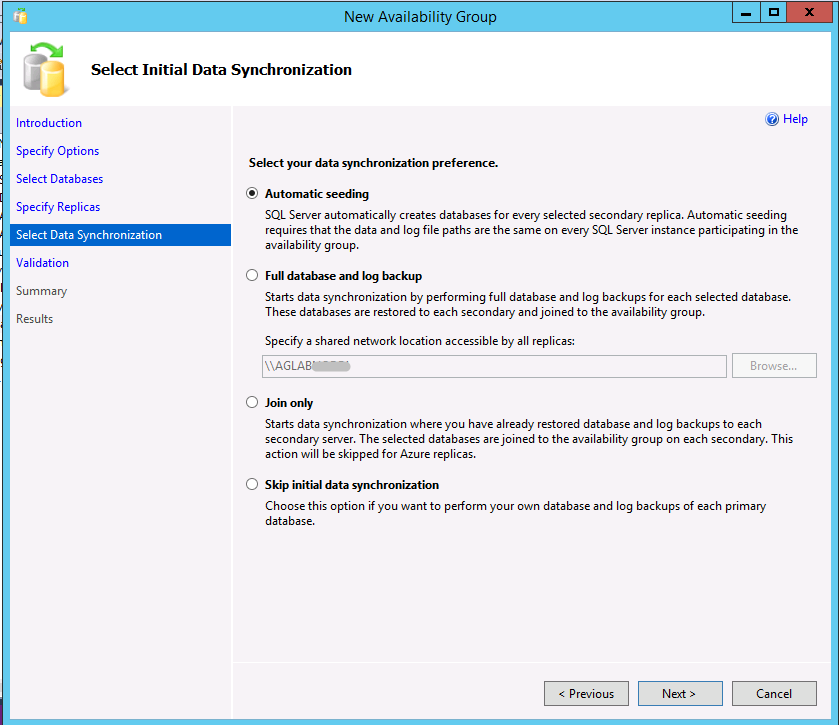This screenshot has width=839, height=725.
Task: Click the Browse button for network location
Action: click(x=774, y=366)
